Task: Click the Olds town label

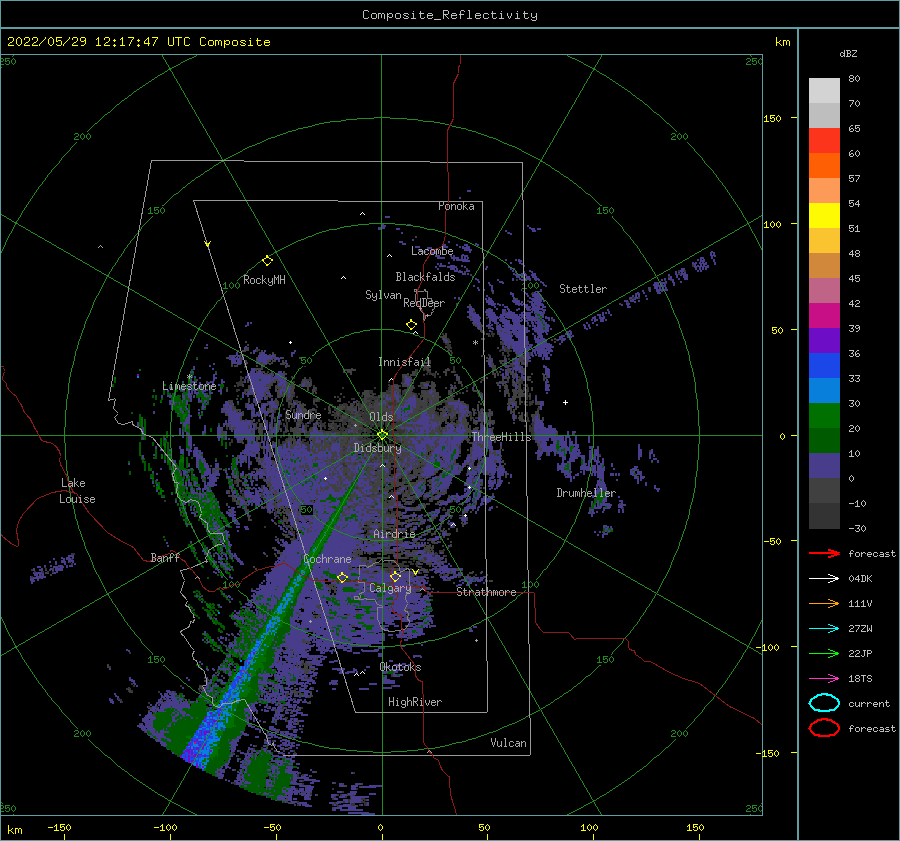Action: pyautogui.click(x=381, y=417)
